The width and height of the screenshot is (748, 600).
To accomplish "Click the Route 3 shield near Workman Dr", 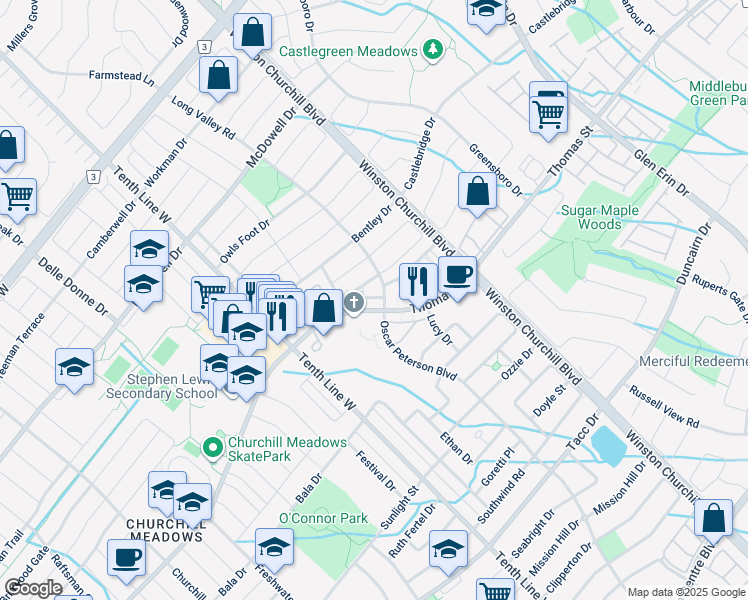I will pos(93,177).
